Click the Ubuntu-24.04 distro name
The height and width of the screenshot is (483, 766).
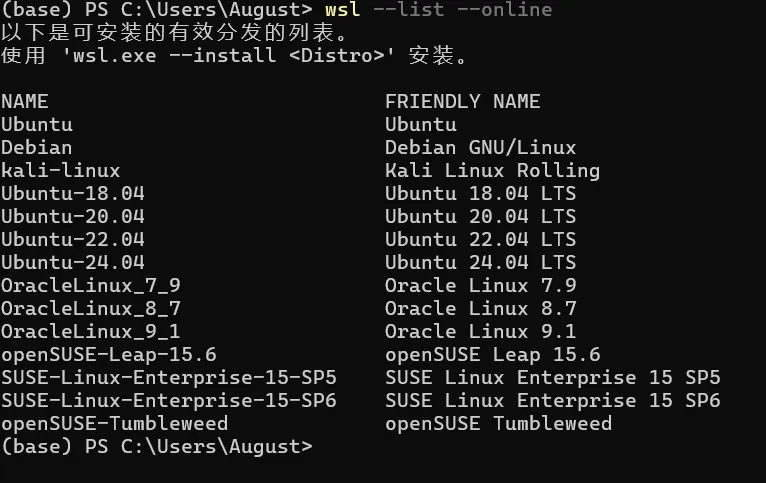pyautogui.click(x=73, y=263)
